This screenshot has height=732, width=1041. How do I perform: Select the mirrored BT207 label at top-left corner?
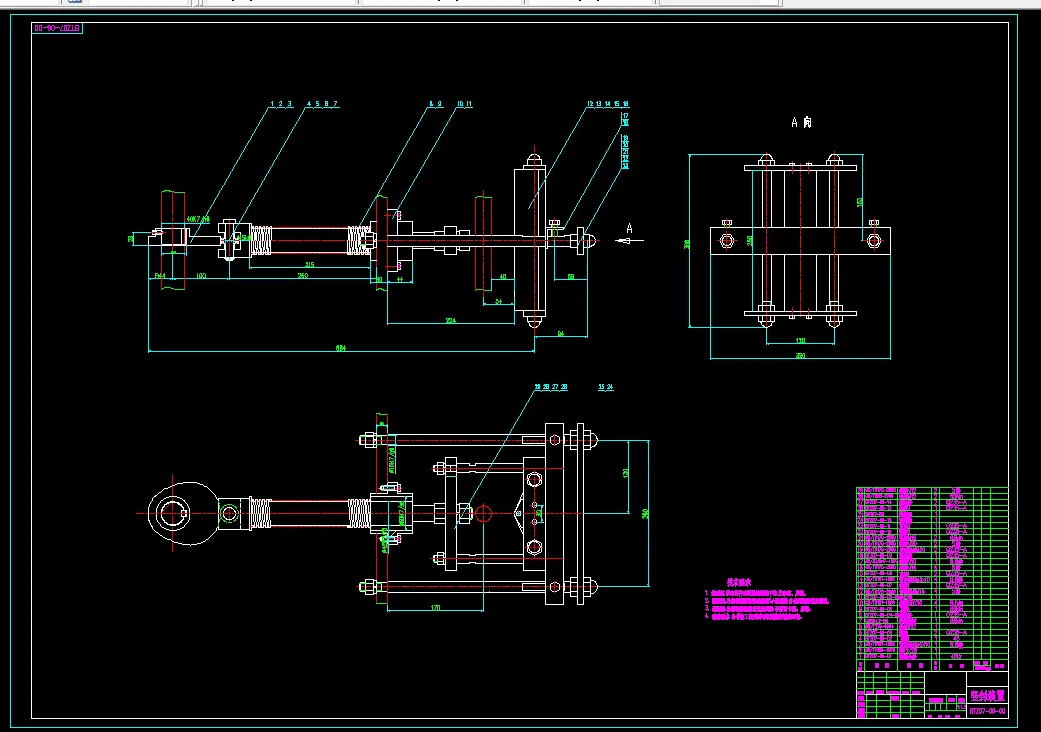(57, 29)
